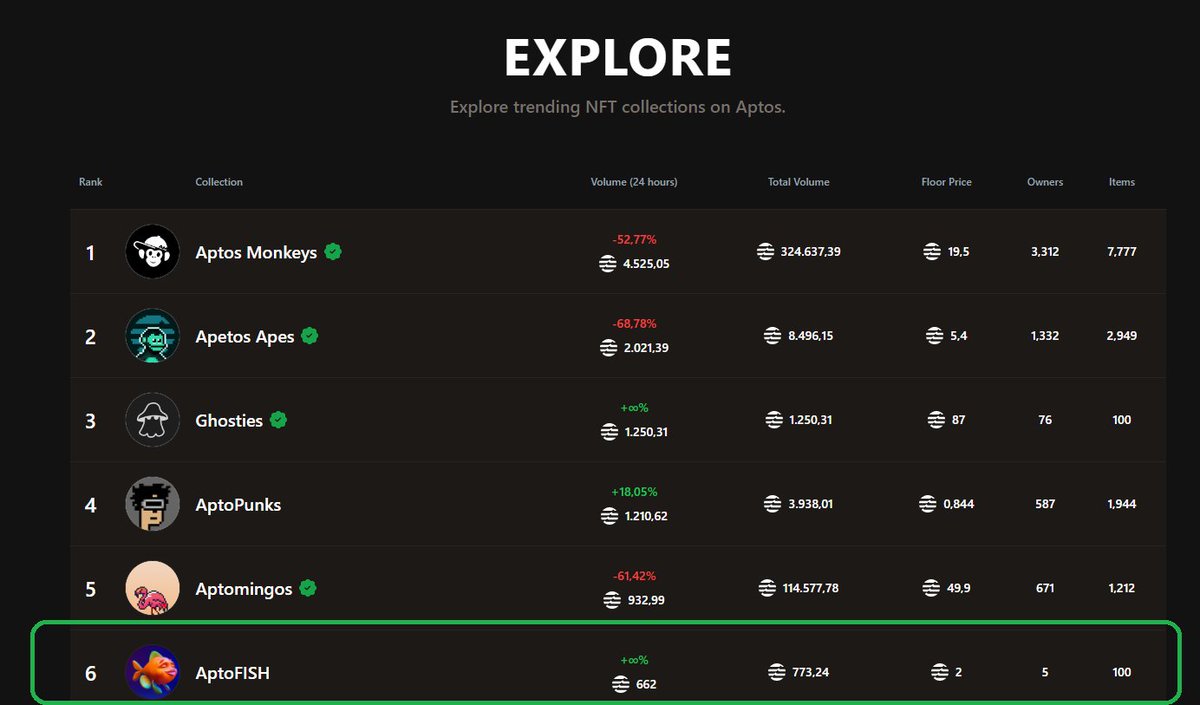Open the Apetos Apes collection name
The image size is (1200, 705).
pyautogui.click(x=245, y=336)
